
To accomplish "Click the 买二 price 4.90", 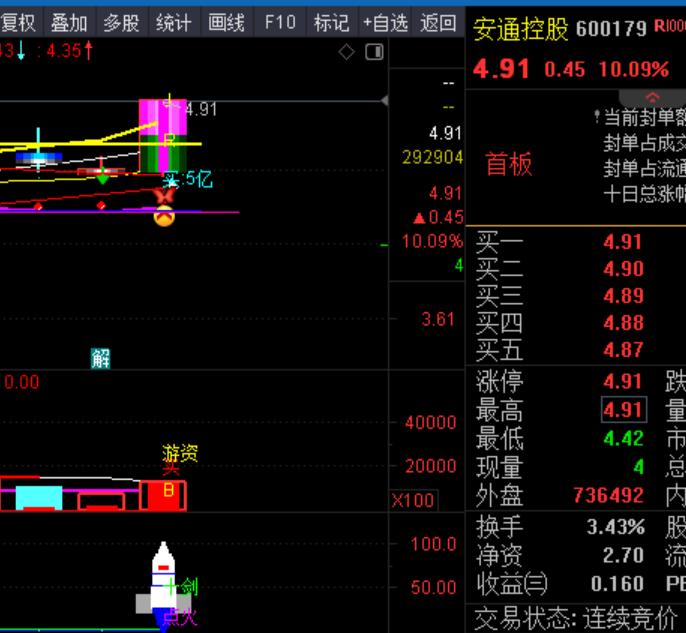I will click(623, 269).
